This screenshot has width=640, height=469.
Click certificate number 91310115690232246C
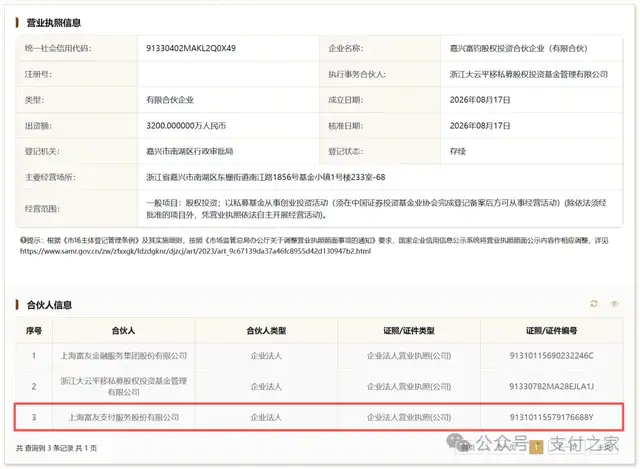click(x=551, y=356)
